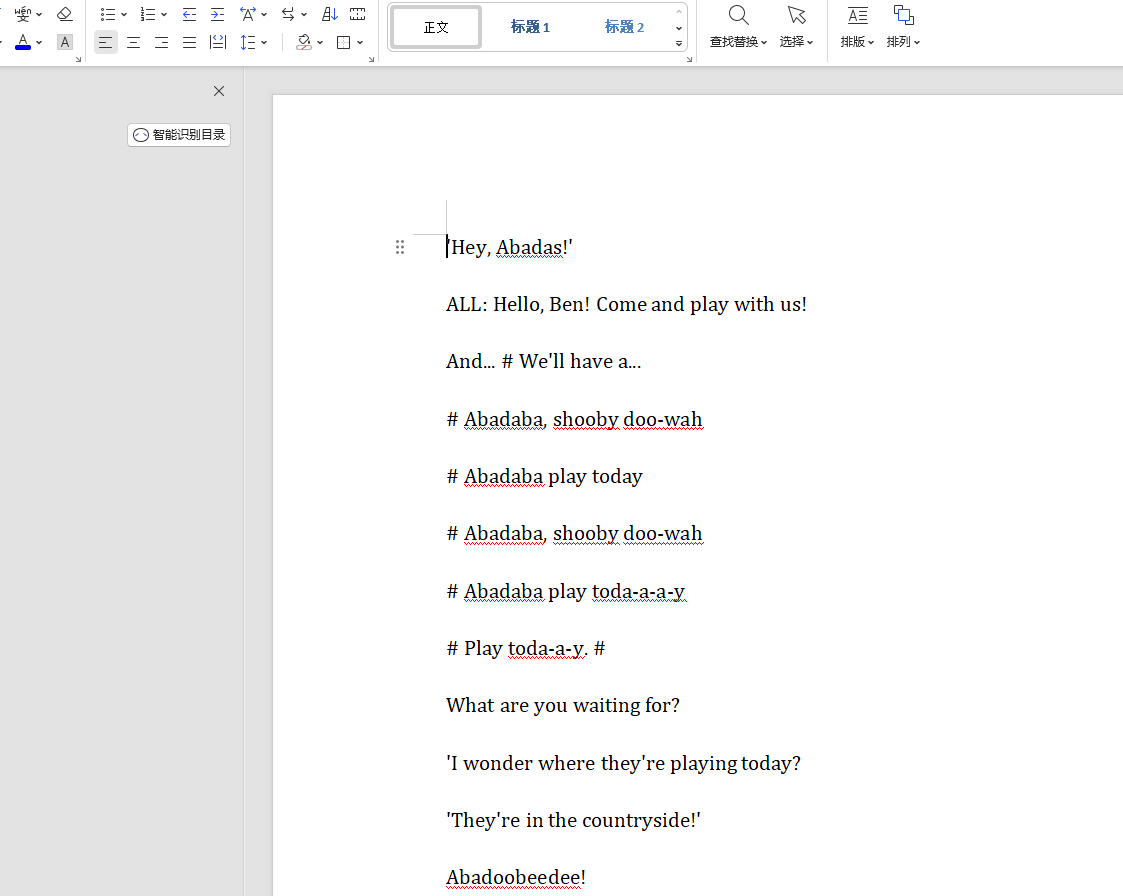1123x896 pixels.
Task: Open the 排列 arrange menu
Action: 903,27
